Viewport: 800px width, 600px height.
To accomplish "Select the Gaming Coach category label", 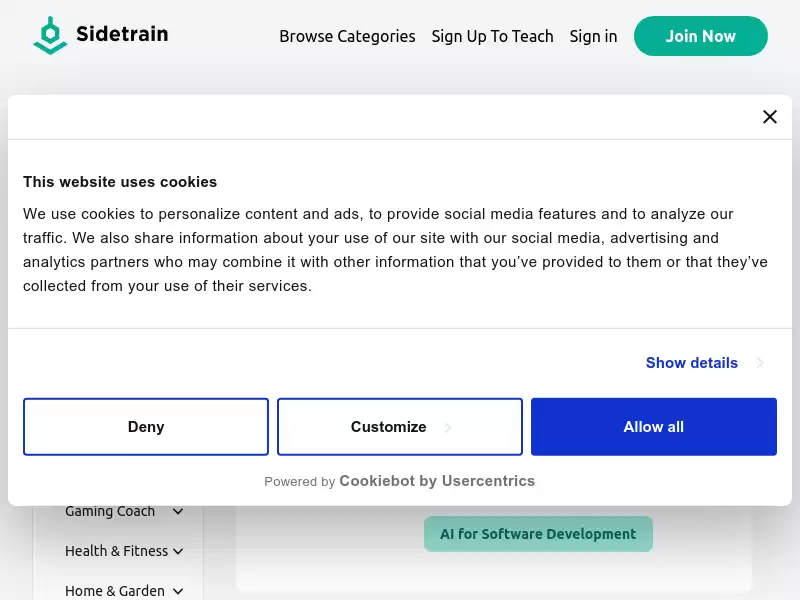I will pos(110,511).
